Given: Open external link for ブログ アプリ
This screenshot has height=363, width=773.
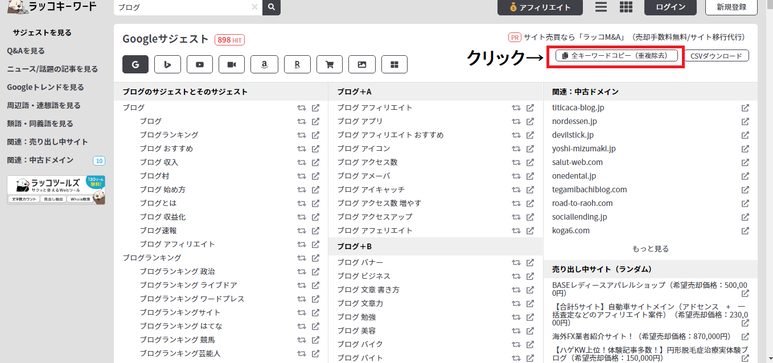Looking at the screenshot, I should click(x=530, y=121).
